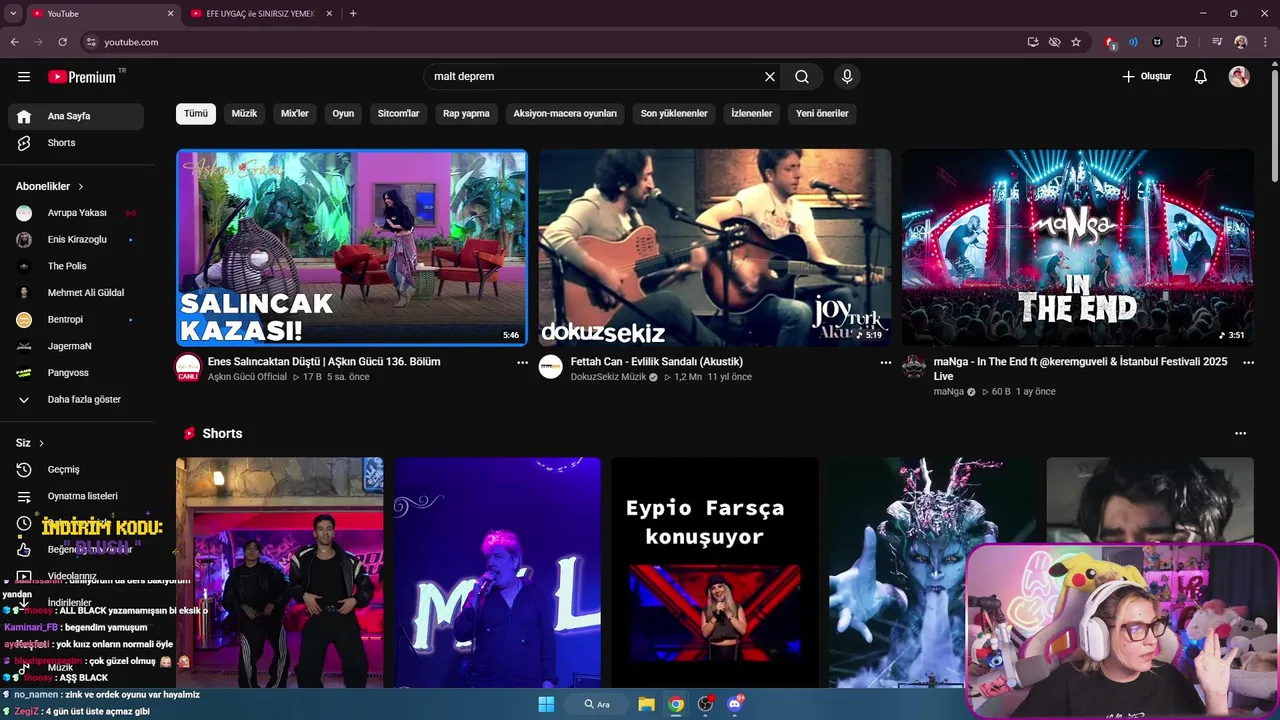Open Mehmet Ali Güldal subscription
This screenshot has width=1280, height=720.
pos(76,293)
